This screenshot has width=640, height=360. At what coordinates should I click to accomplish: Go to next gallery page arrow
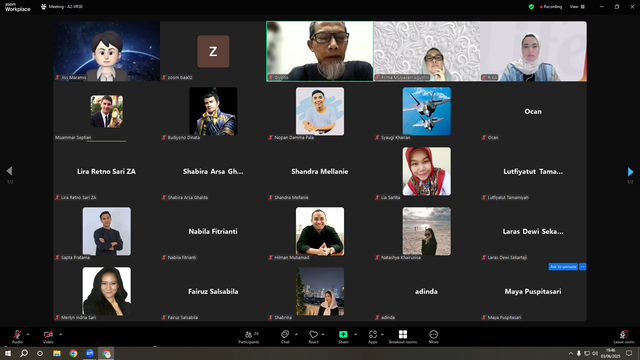click(x=630, y=171)
